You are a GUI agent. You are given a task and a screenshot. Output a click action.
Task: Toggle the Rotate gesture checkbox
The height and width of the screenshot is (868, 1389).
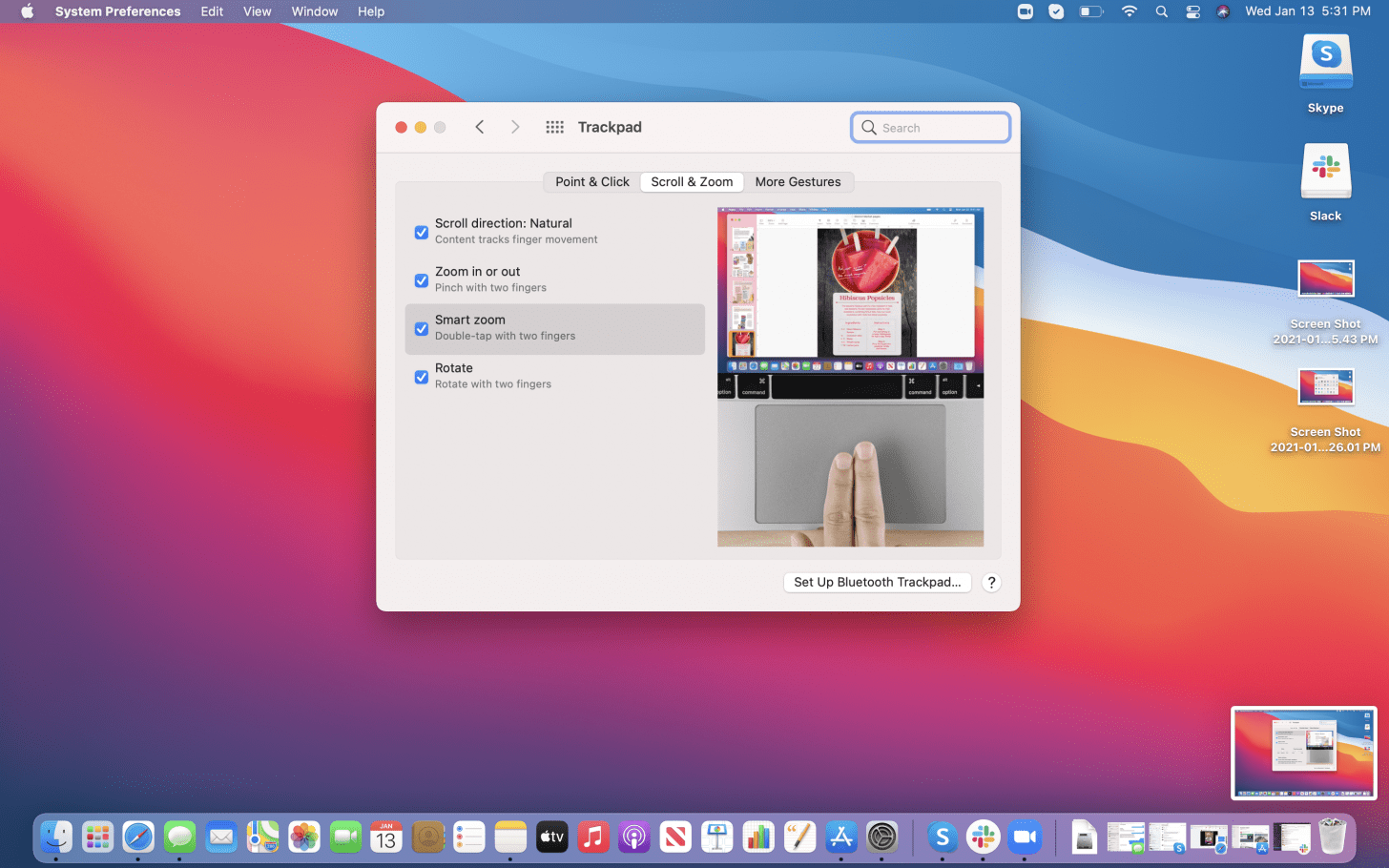[x=422, y=377]
